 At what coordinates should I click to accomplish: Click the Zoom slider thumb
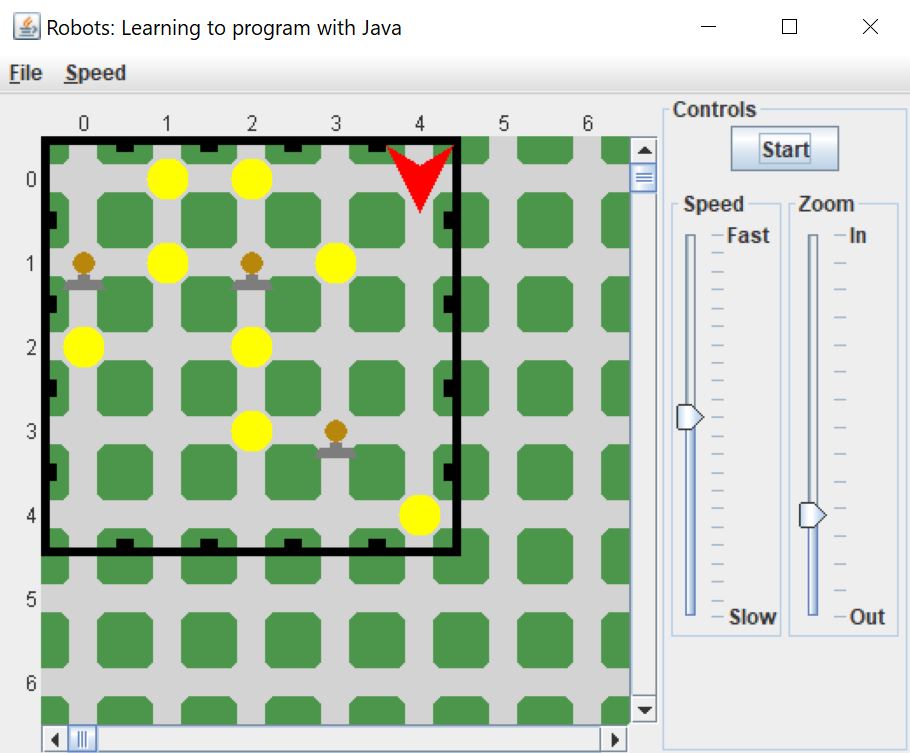(x=812, y=515)
